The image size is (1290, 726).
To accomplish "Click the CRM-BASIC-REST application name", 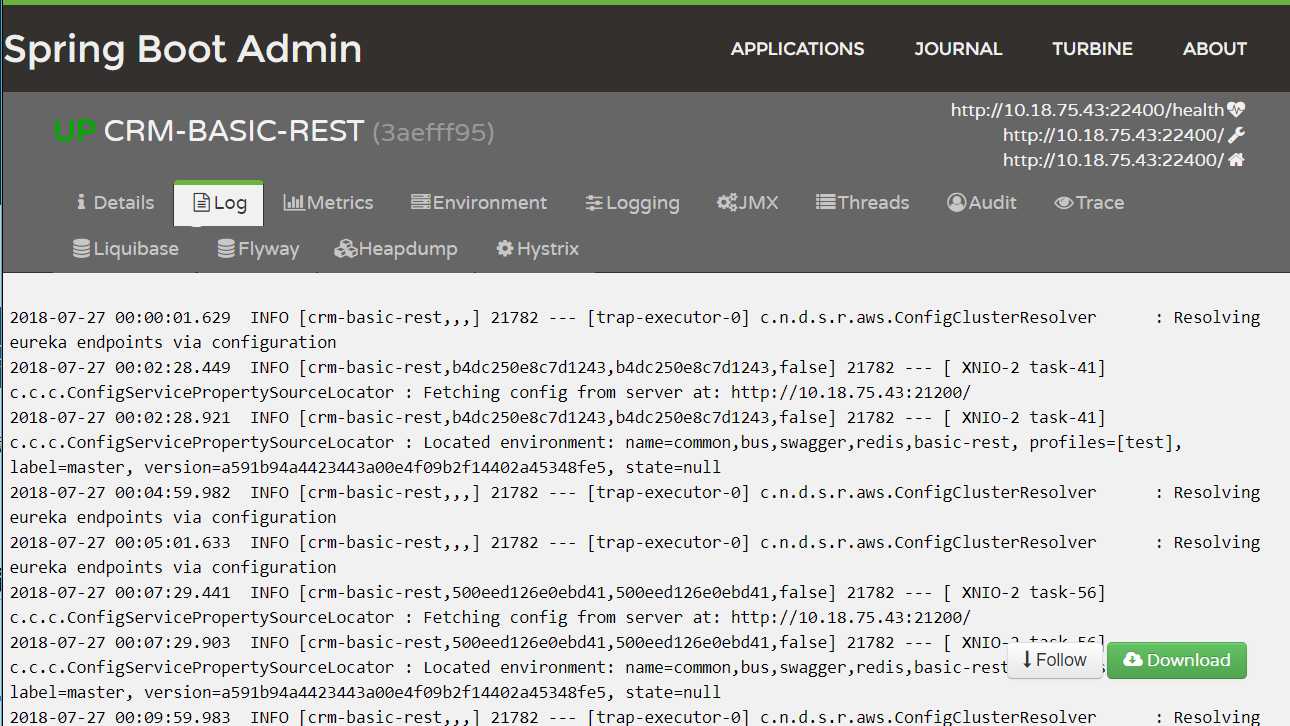I will pyautogui.click(x=234, y=131).
